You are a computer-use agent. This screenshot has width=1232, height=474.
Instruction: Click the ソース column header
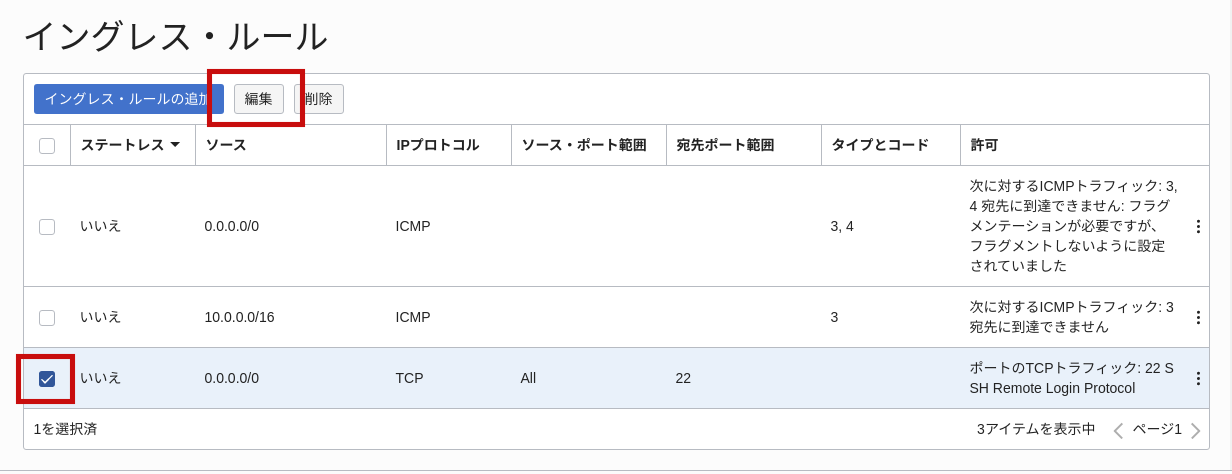(226, 145)
